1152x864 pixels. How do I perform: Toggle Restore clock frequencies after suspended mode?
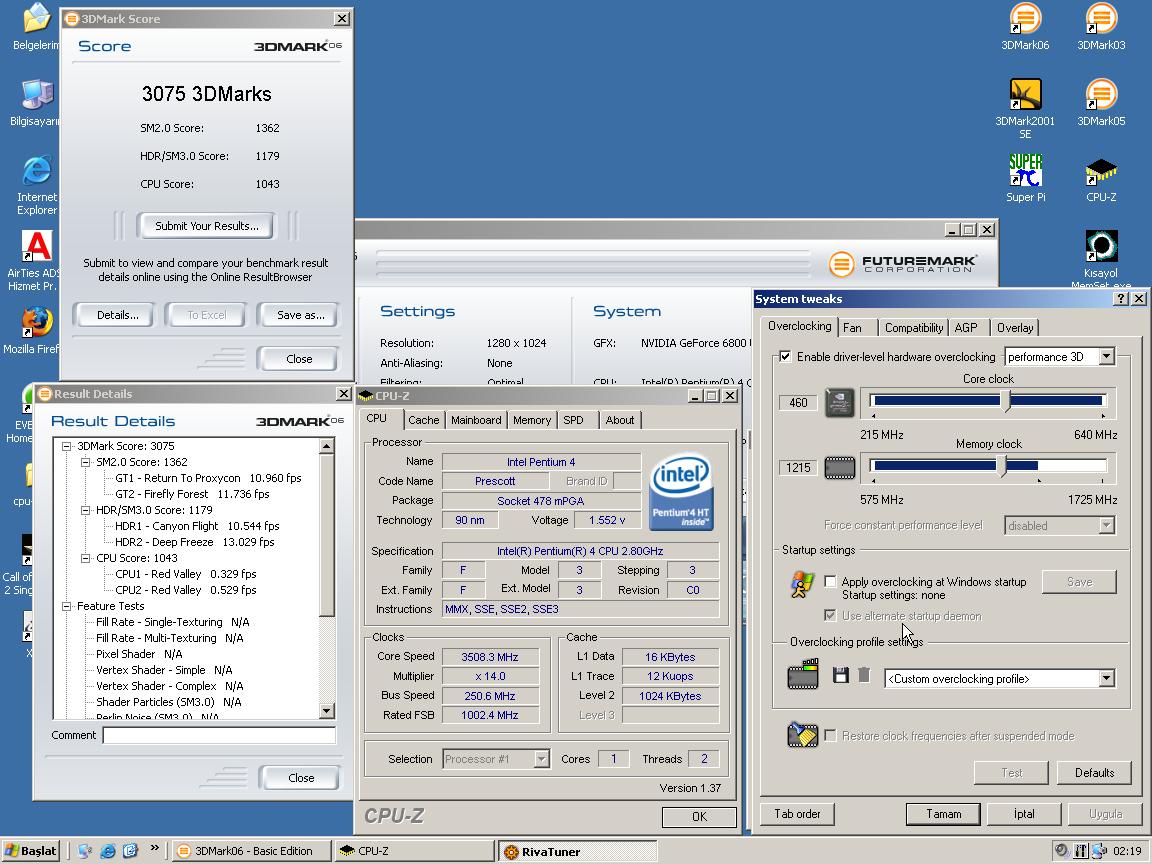click(830, 735)
